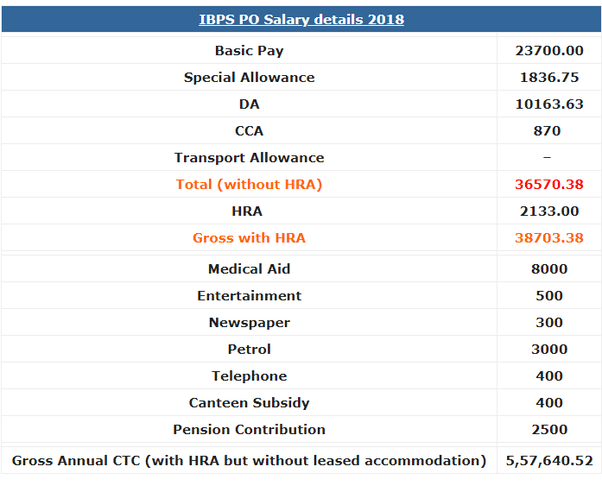Select the red total value 36570.38
This screenshot has height=492, width=602.
547,185
